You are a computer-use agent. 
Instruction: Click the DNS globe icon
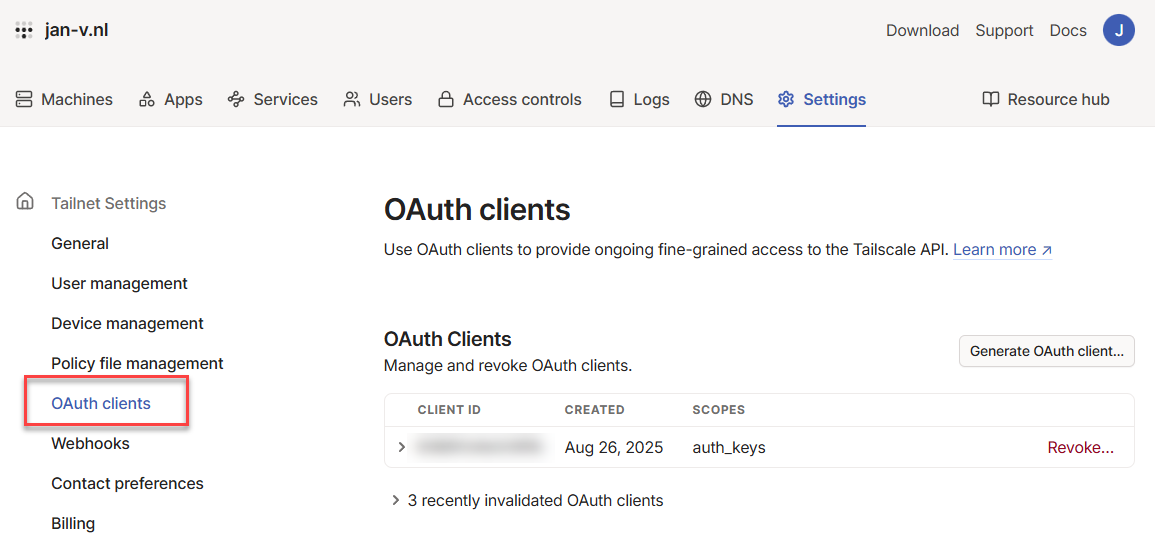[703, 99]
